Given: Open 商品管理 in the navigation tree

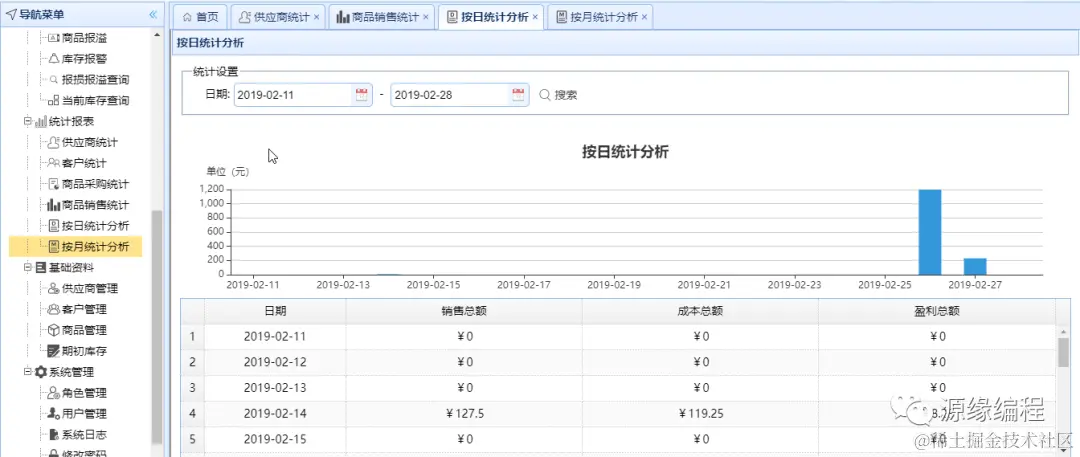Looking at the screenshot, I should (77, 330).
